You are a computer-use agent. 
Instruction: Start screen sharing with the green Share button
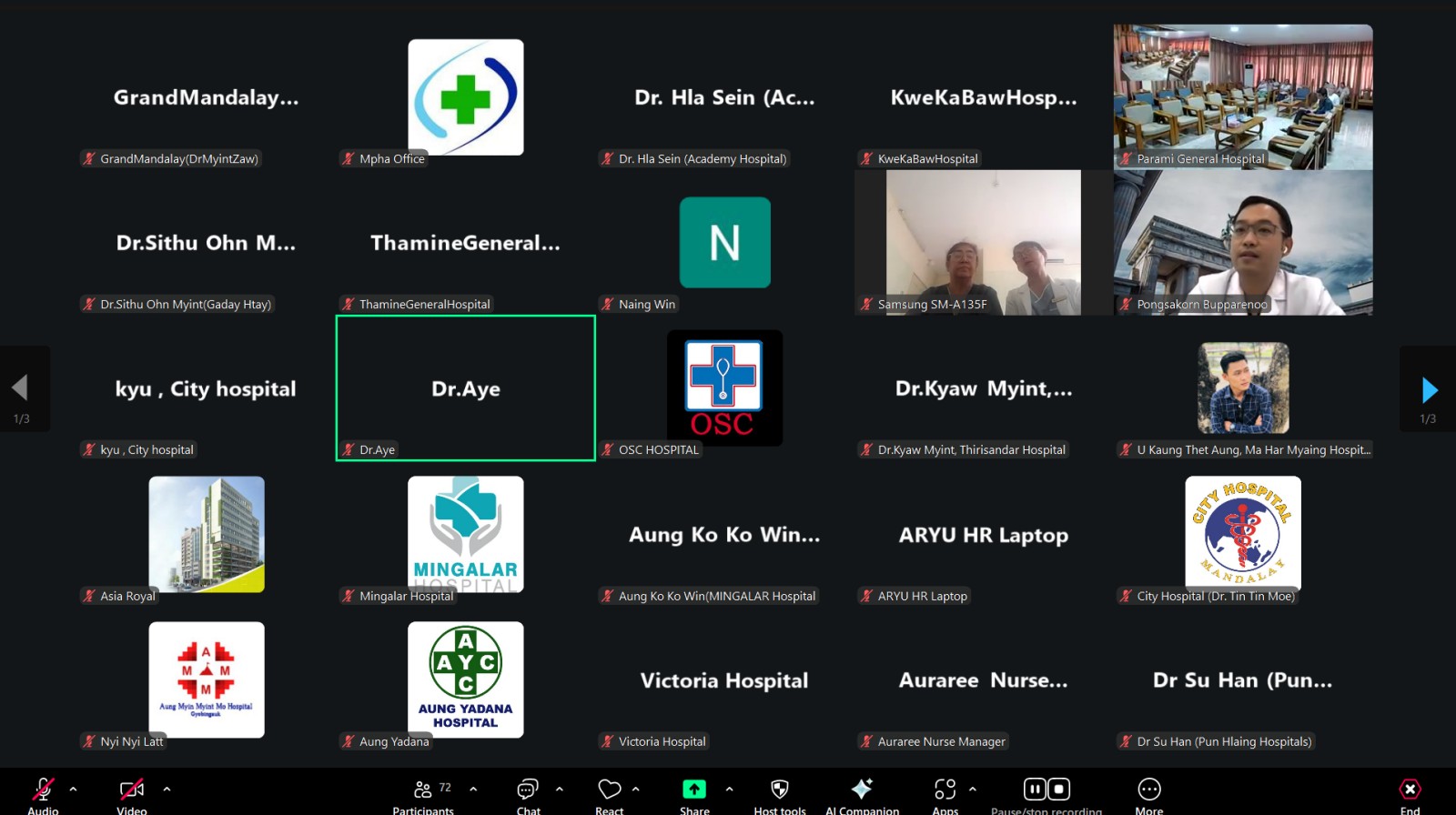point(694,790)
